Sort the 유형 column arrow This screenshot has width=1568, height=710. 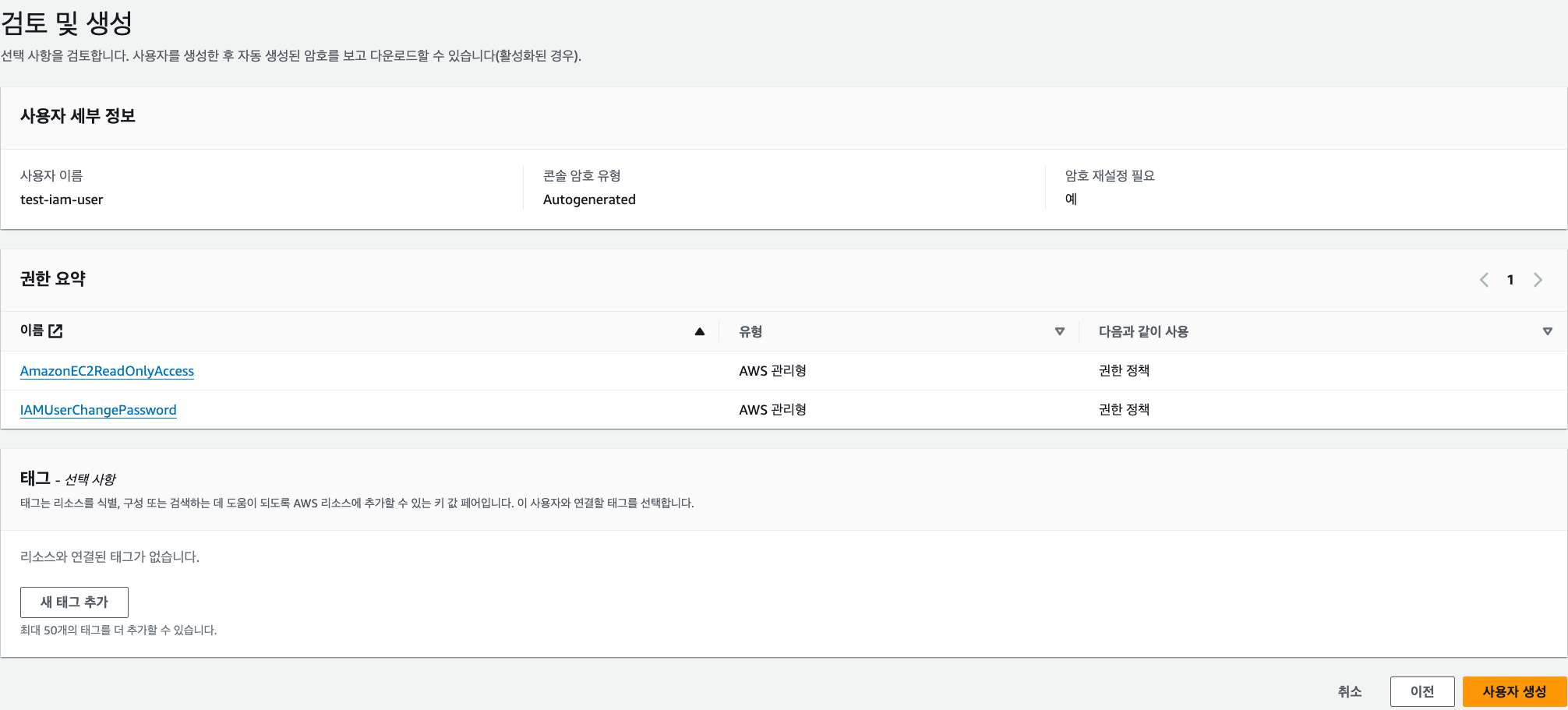(1060, 331)
